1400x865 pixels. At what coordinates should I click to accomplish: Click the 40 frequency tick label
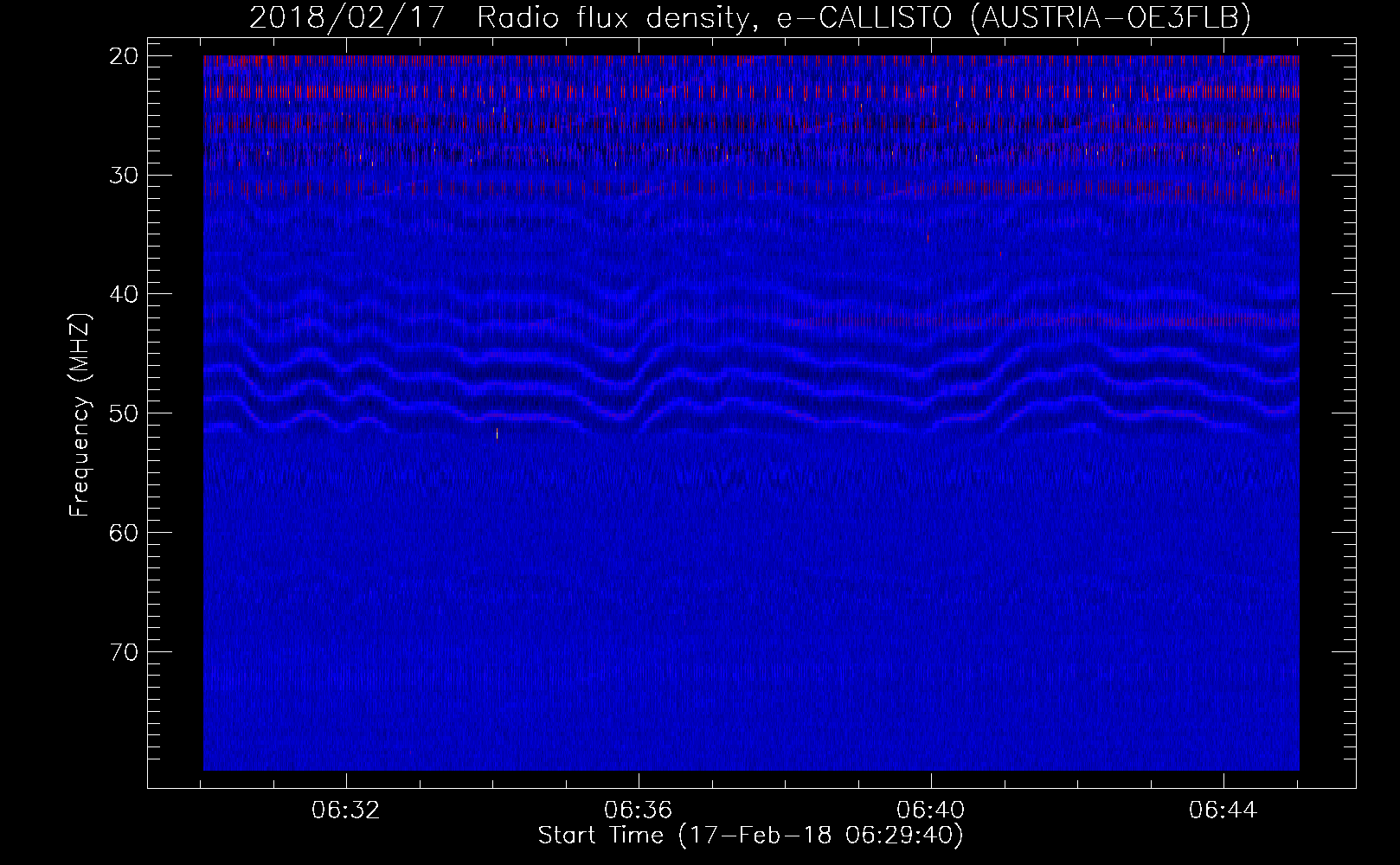point(125,294)
